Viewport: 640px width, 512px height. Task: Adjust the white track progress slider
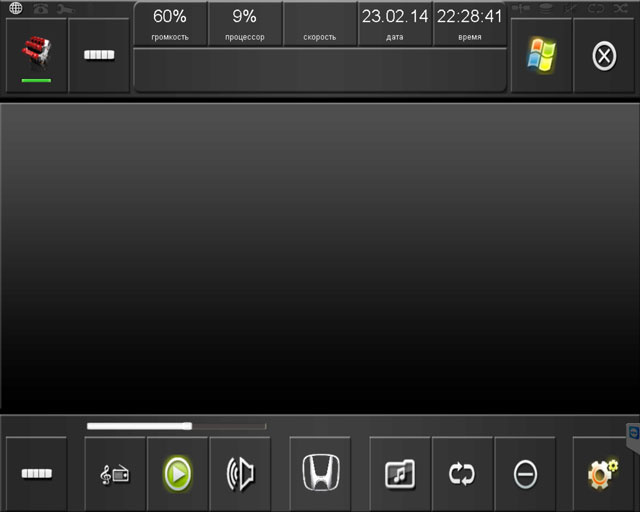176,426
